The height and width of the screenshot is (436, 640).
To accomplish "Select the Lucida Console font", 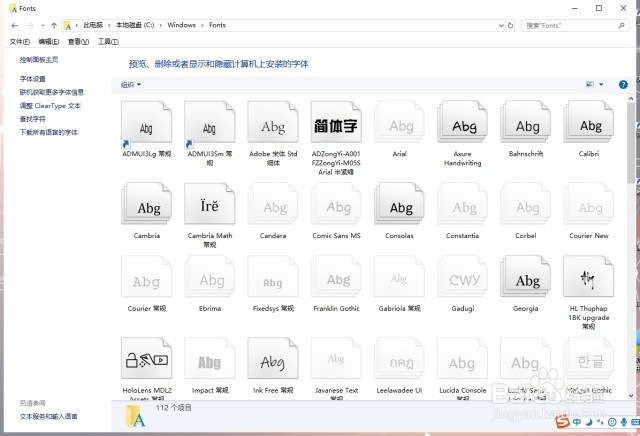I will click(462, 358).
